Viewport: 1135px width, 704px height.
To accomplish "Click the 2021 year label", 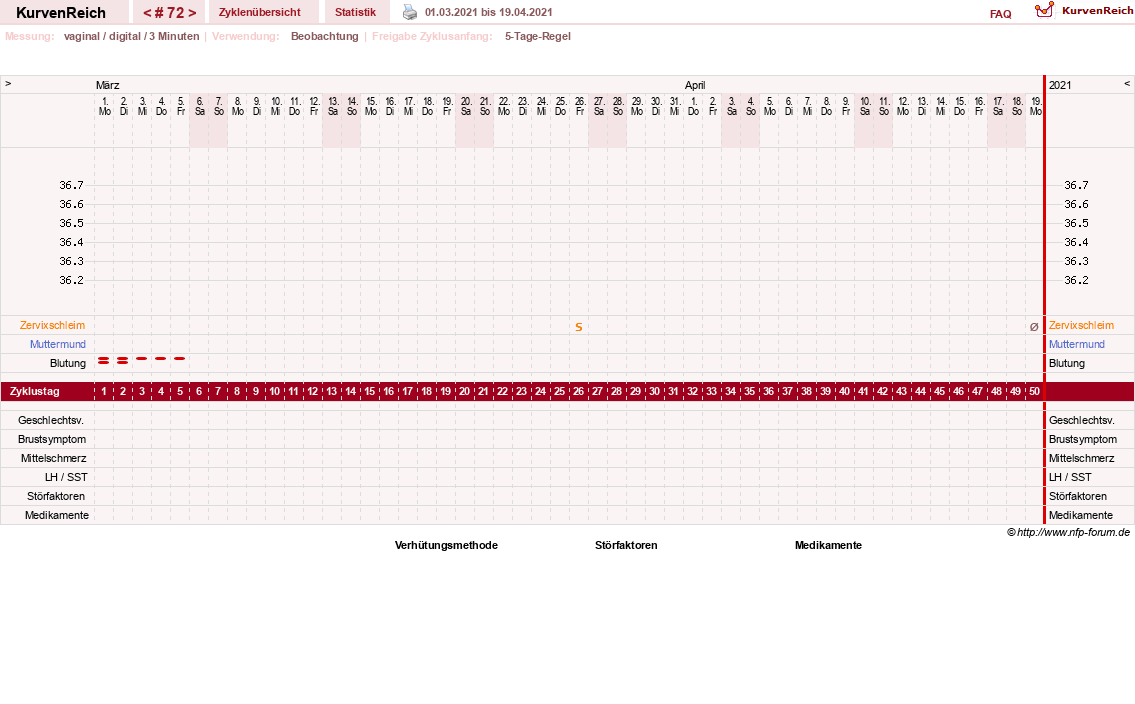I will 1060,85.
